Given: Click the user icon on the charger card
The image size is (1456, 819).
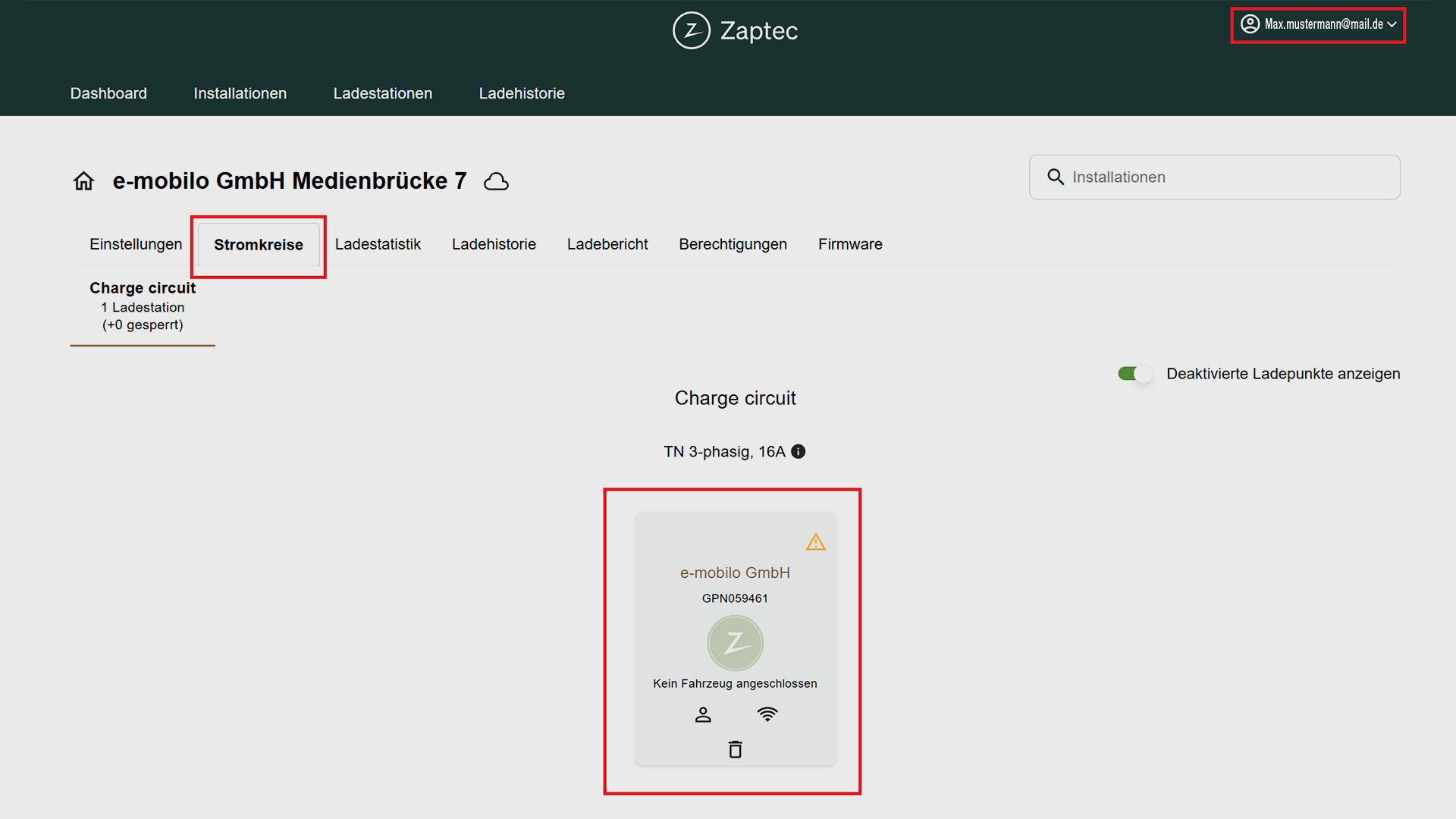Looking at the screenshot, I should (703, 714).
